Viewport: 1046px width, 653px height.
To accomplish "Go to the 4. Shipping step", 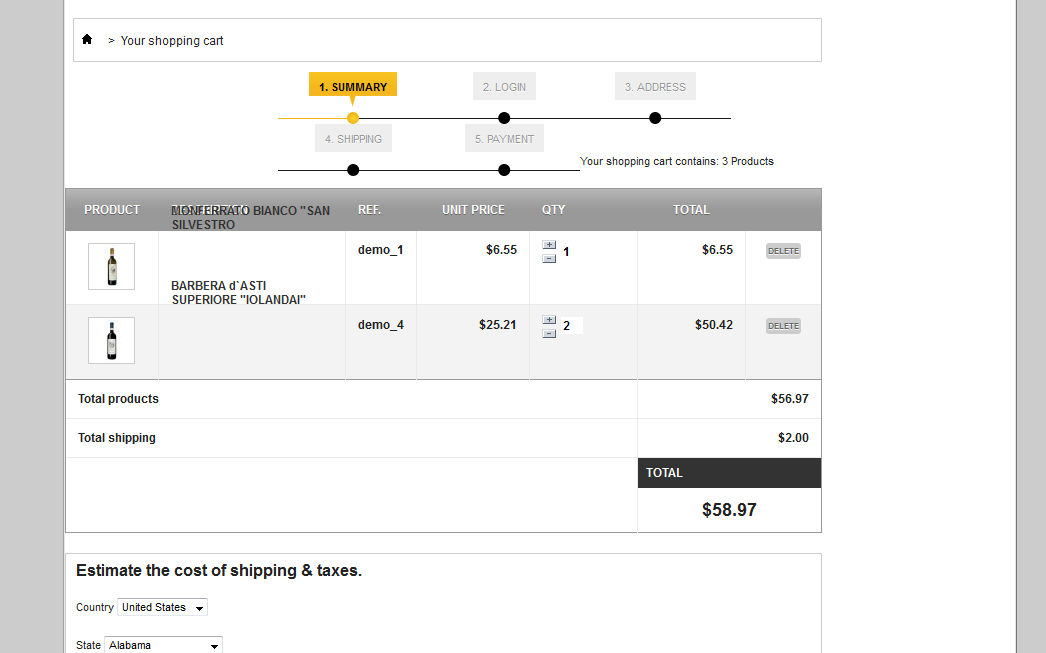I will 353,139.
